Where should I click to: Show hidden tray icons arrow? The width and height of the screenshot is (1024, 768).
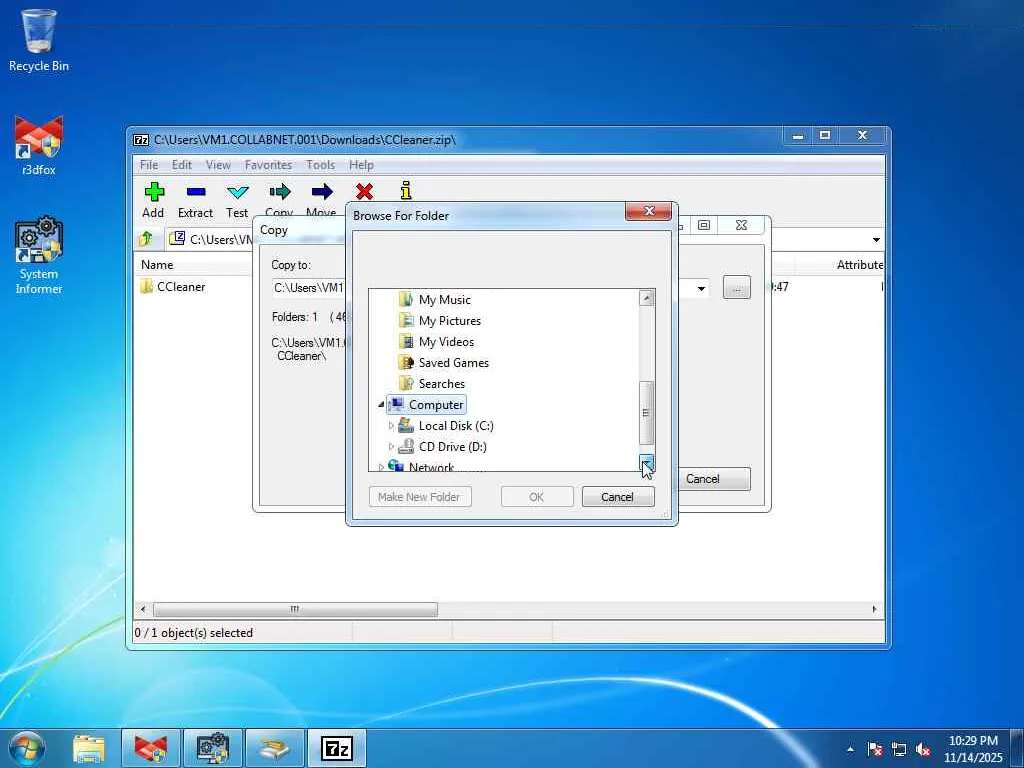(850, 749)
